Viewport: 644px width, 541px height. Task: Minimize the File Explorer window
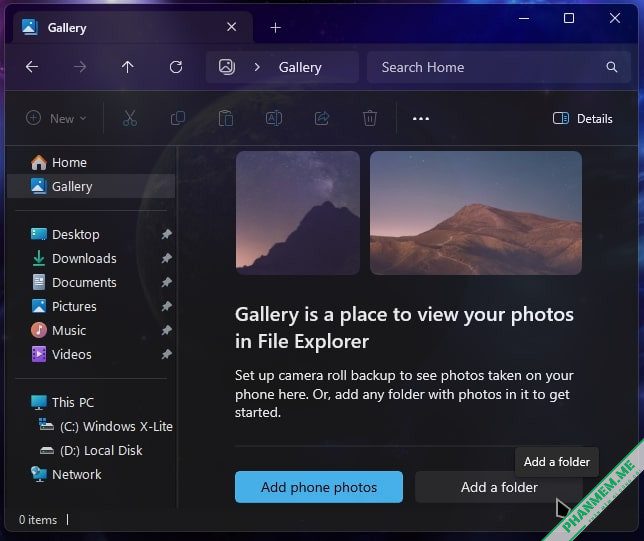(x=524, y=18)
